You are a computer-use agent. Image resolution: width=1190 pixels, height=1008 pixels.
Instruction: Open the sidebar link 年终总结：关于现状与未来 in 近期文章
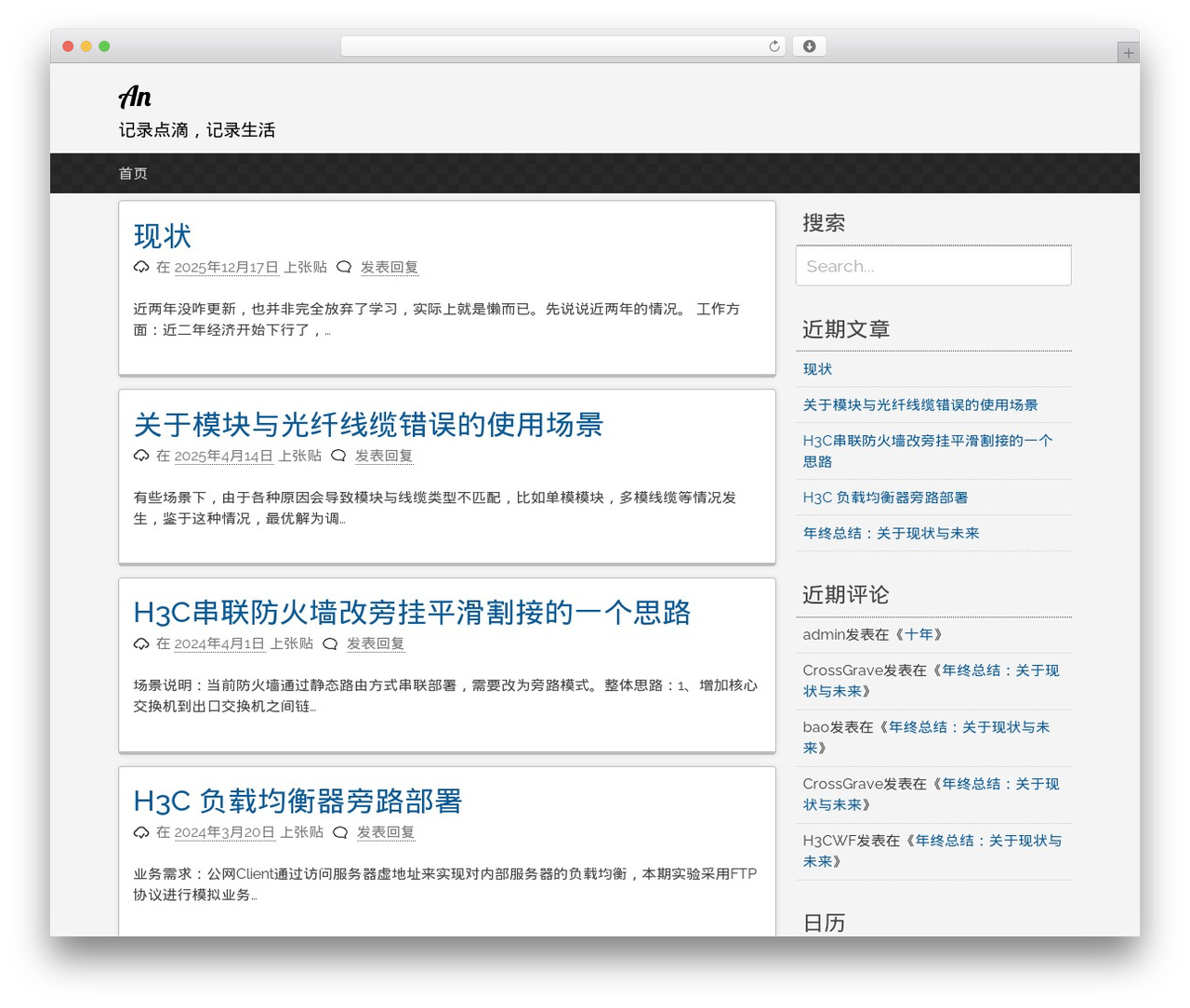point(891,533)
